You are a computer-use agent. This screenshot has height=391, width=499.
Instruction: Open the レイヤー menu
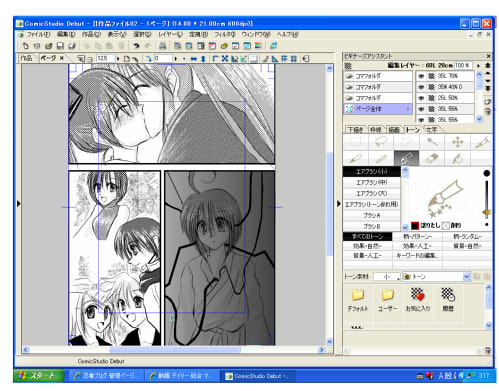(x=170, y=34)
